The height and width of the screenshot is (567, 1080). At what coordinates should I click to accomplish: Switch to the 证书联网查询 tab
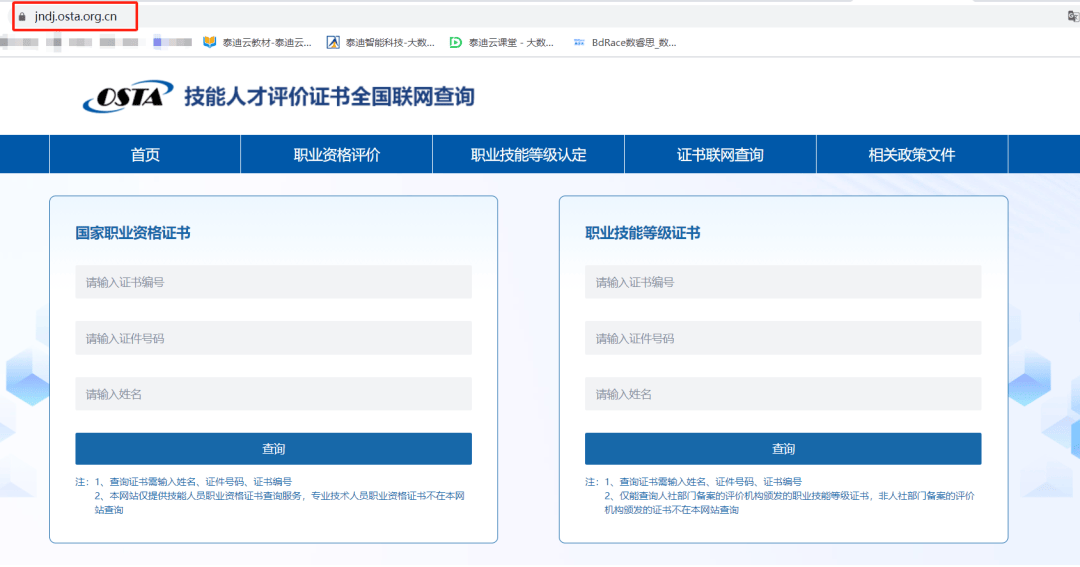coord(720,155)
